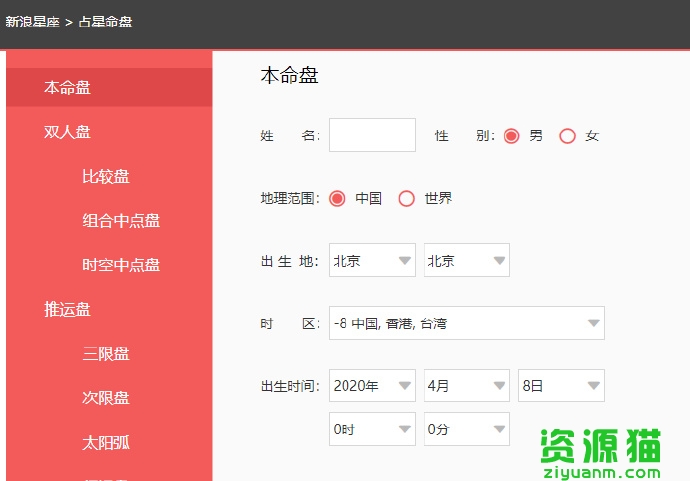Select 本命盘 in the sidebar menu
The height and width of the screenshot is (481, 690).
[x=109, y=87]
